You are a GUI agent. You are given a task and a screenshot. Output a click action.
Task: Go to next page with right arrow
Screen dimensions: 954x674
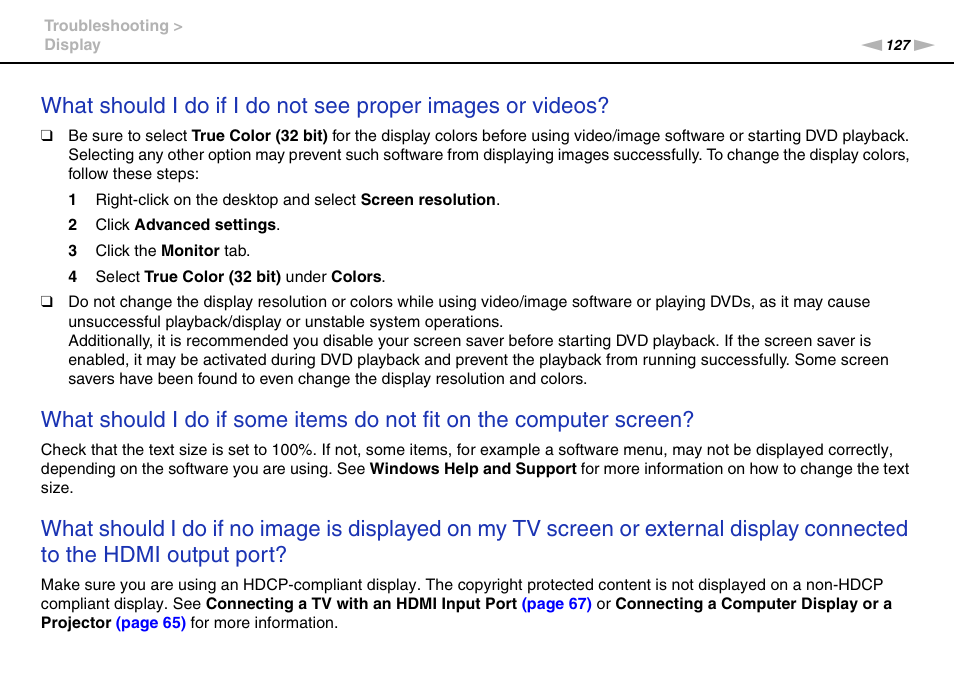click(x=924, y=45)
